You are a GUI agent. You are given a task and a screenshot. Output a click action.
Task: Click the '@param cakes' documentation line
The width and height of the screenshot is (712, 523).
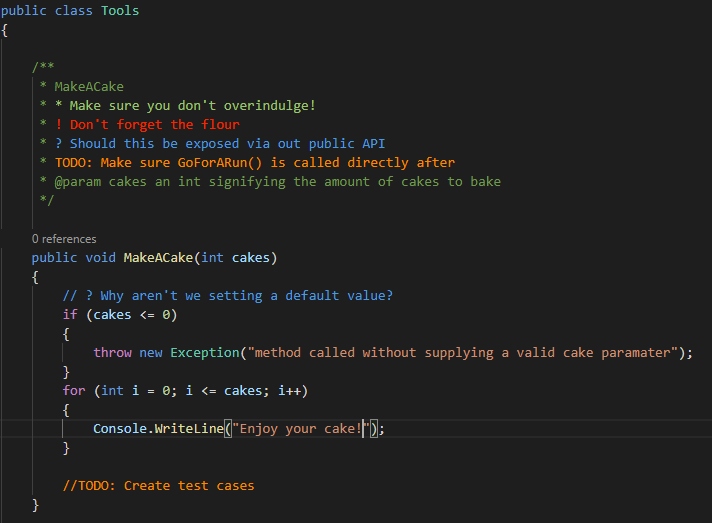(277, 182)
